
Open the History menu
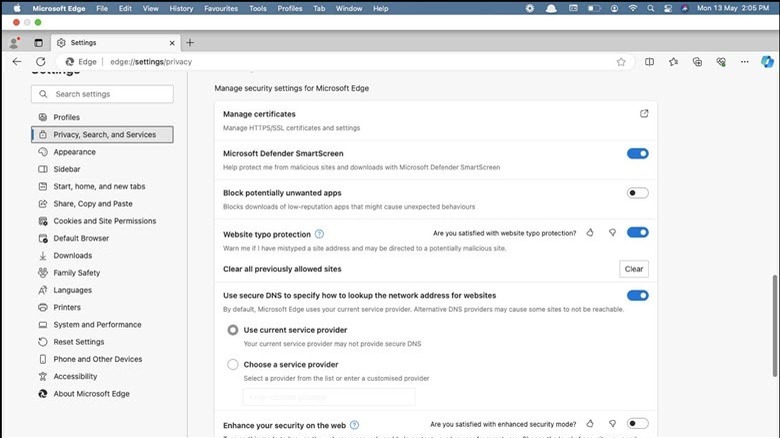(x=181, y=8)
